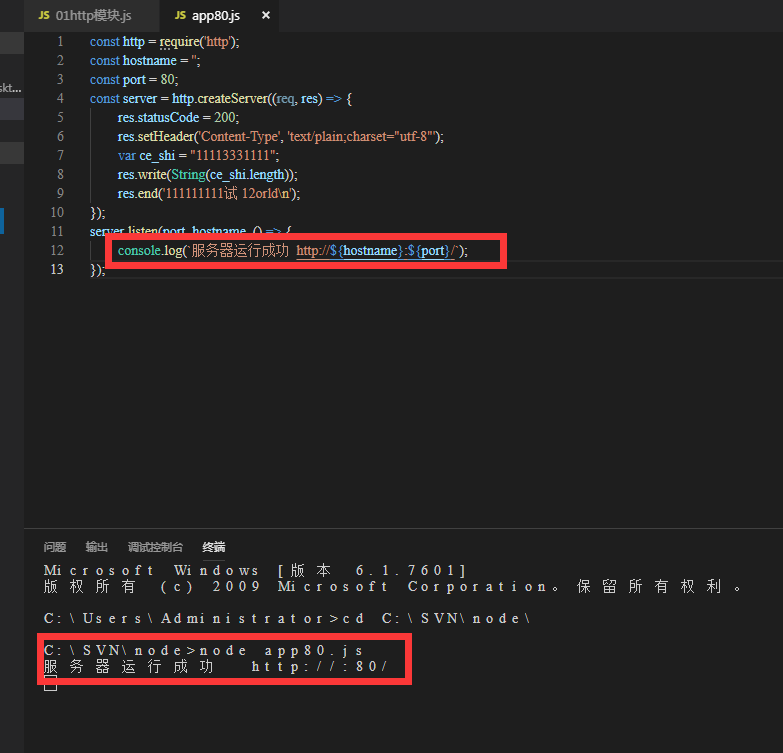Click the JS icon on app80.js tab
783x753 pixels.
point(180,15)
